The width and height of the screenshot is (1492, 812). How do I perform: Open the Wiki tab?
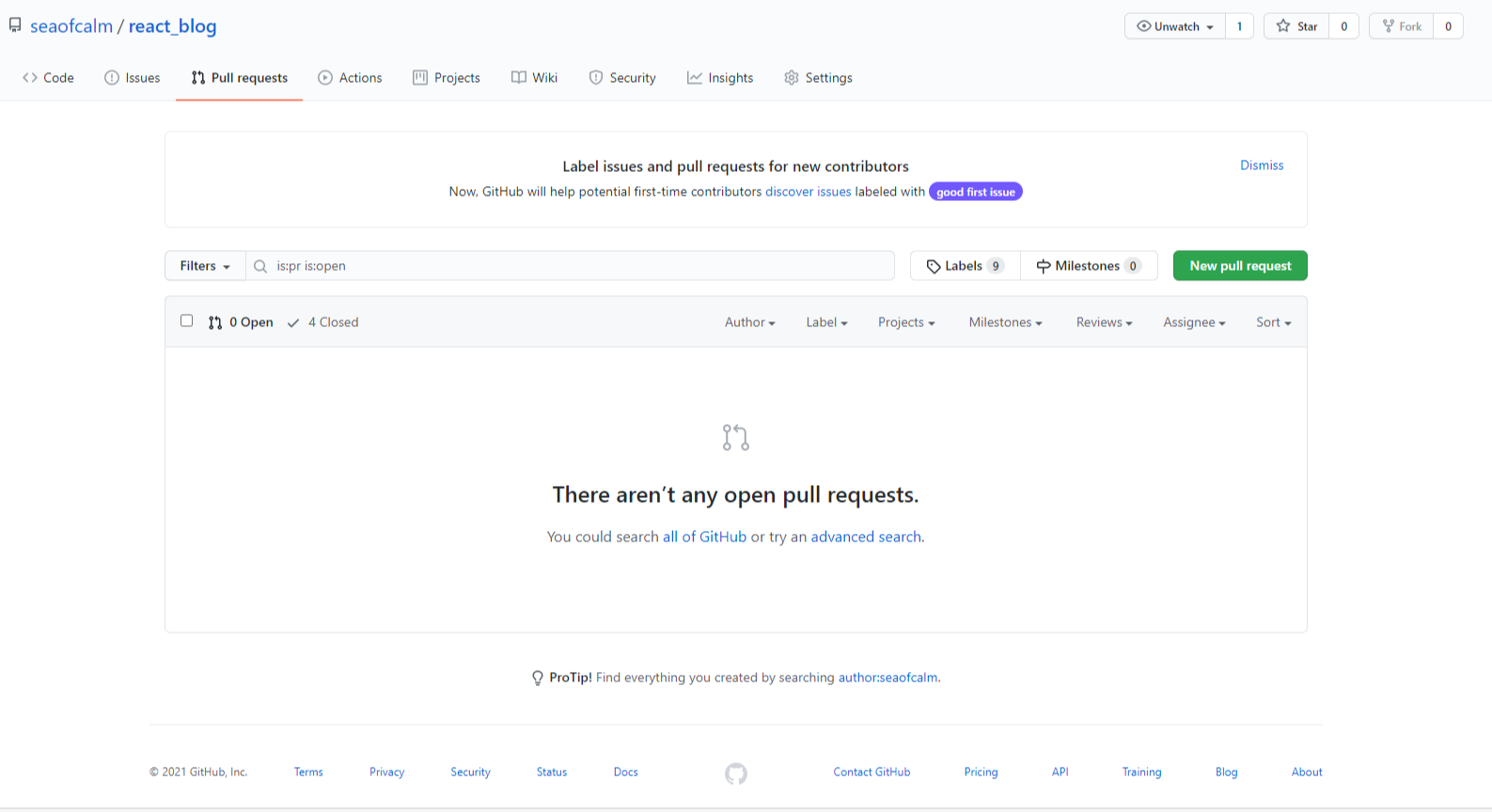(534, 78)
